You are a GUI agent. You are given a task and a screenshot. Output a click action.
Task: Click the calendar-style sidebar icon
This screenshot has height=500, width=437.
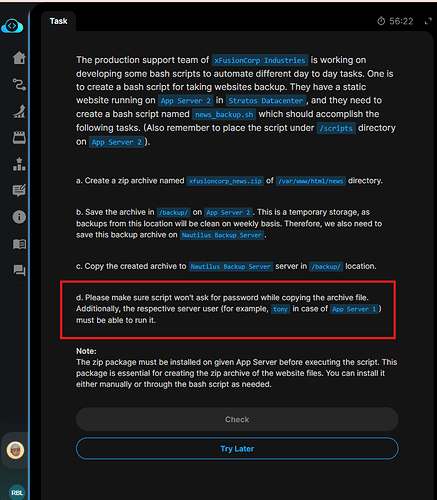point(19,137)
